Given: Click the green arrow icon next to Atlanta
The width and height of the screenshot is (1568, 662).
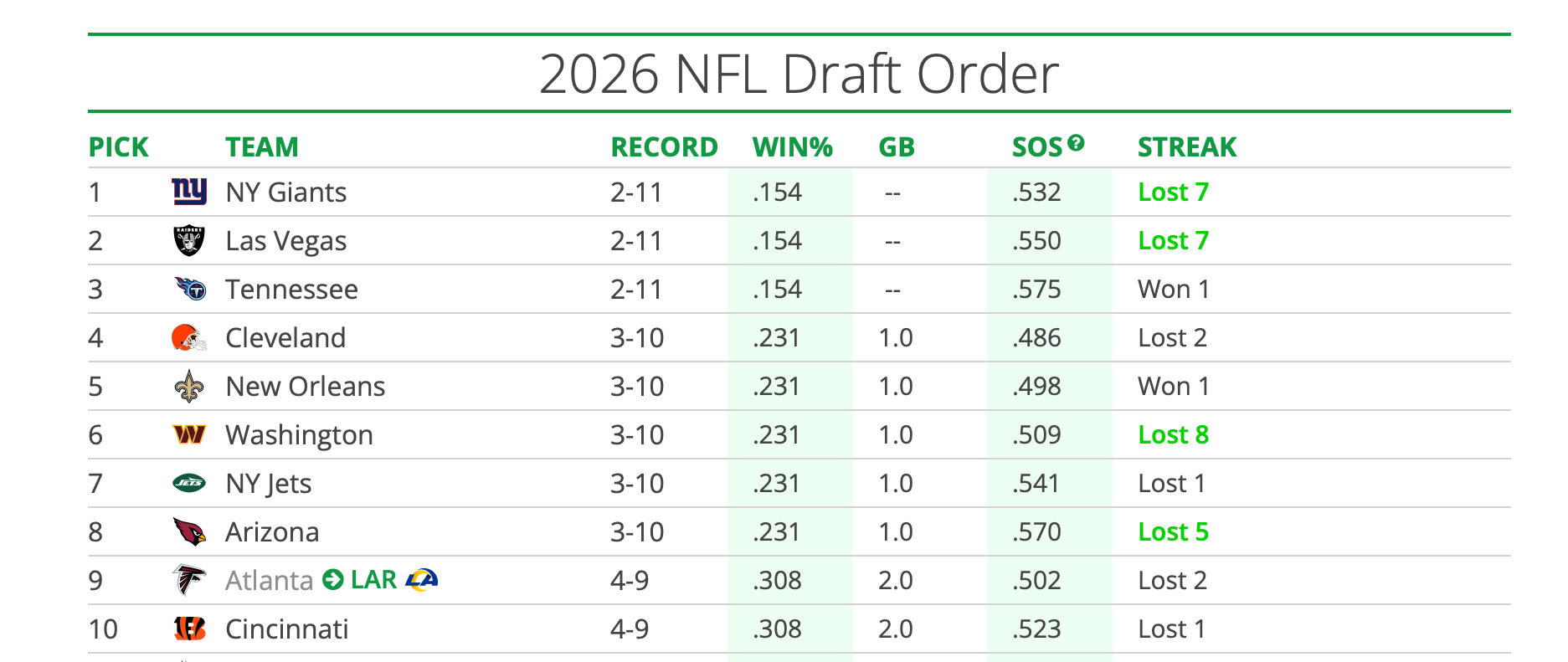Looking at the screenshot, I should 333,579.
